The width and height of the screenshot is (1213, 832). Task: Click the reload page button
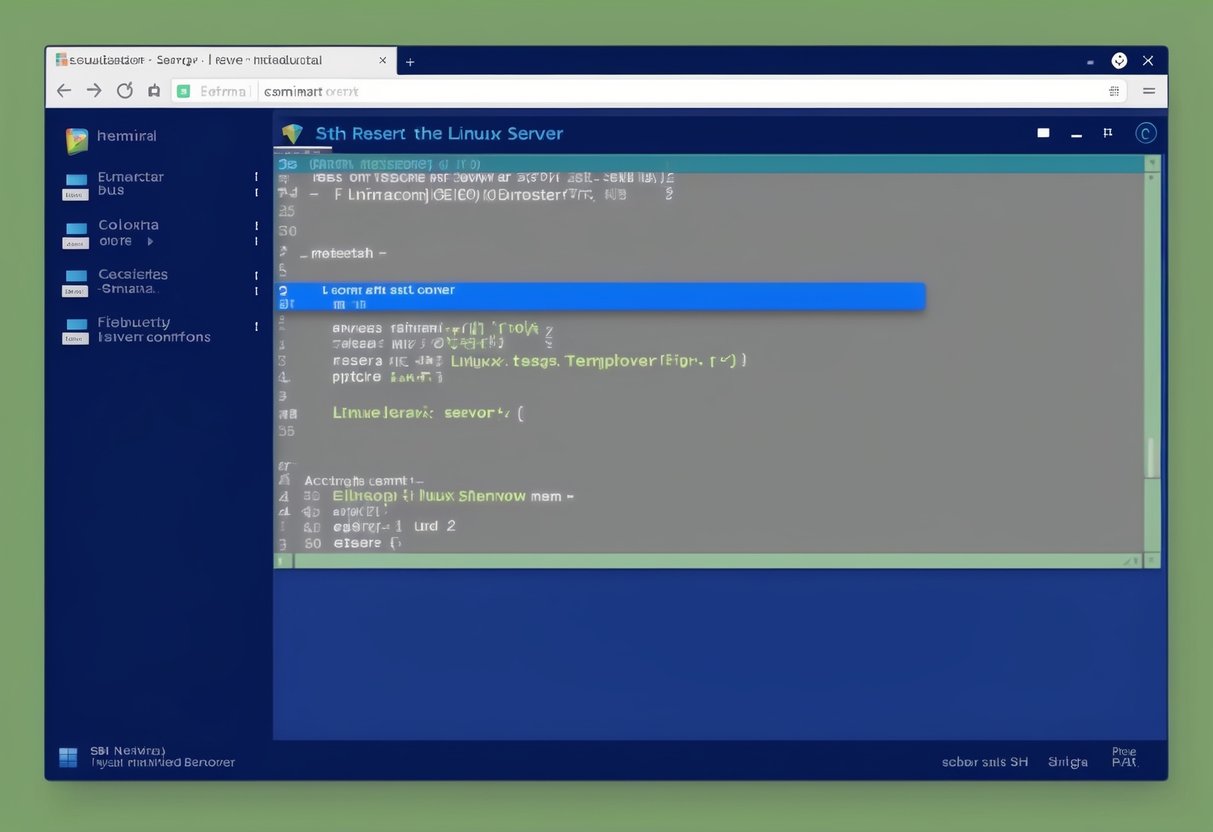(x=124, y=90)
